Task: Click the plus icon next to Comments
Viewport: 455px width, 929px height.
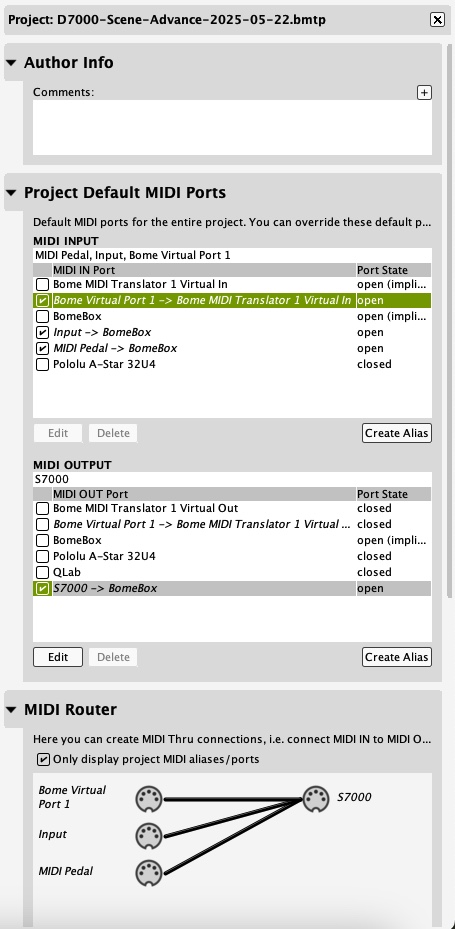Action: [424, 92]
